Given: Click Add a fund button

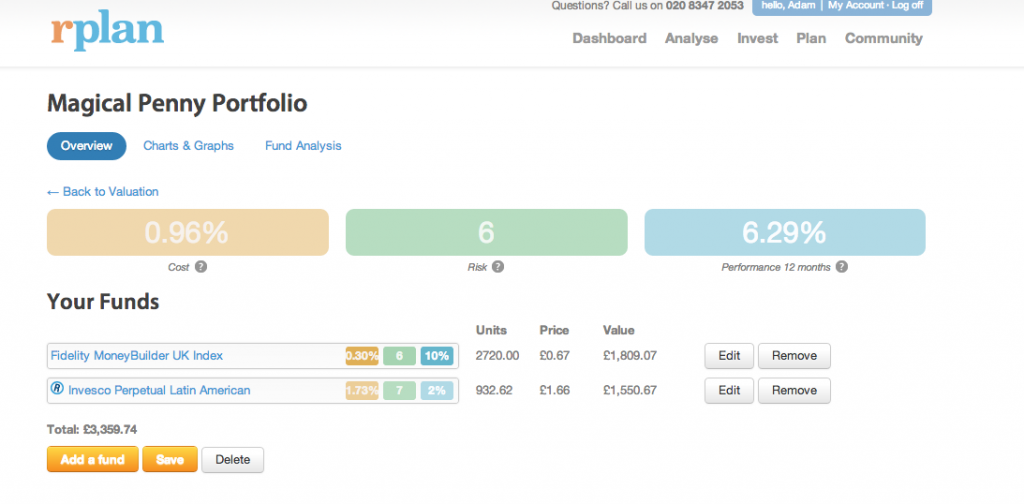Looking at the screenshot, I should 93,460.
